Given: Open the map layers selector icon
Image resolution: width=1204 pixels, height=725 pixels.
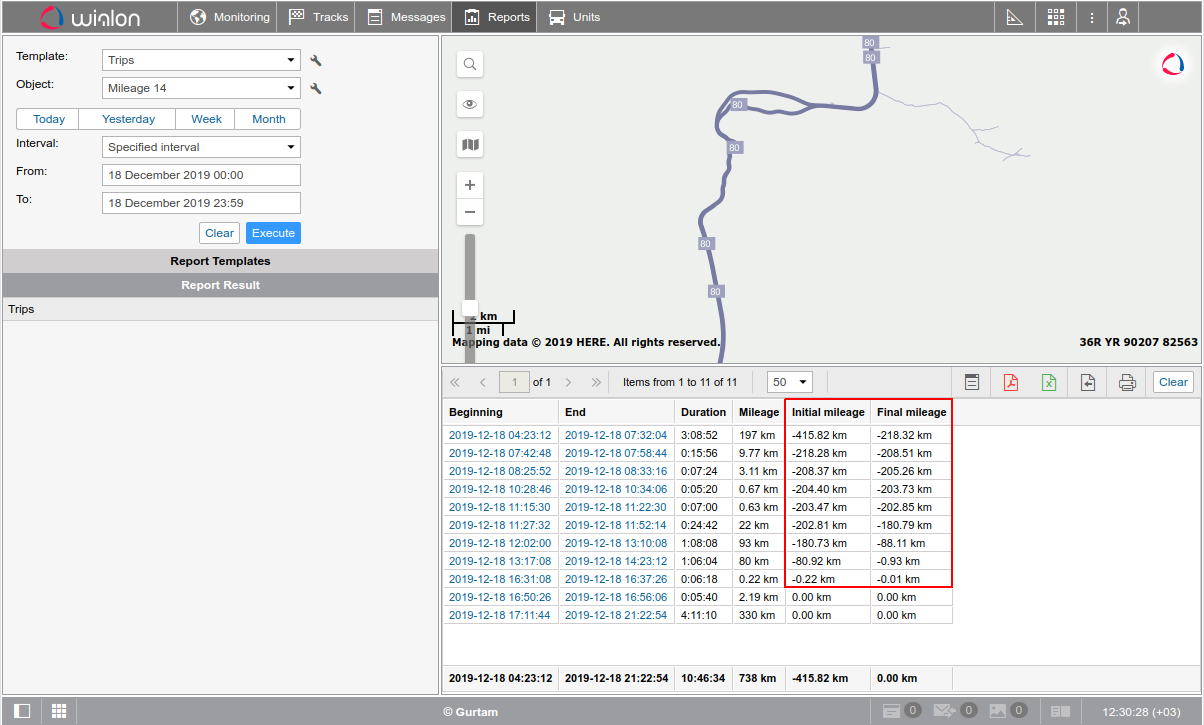Looking at the screenshot, I should tap(470, 145).
